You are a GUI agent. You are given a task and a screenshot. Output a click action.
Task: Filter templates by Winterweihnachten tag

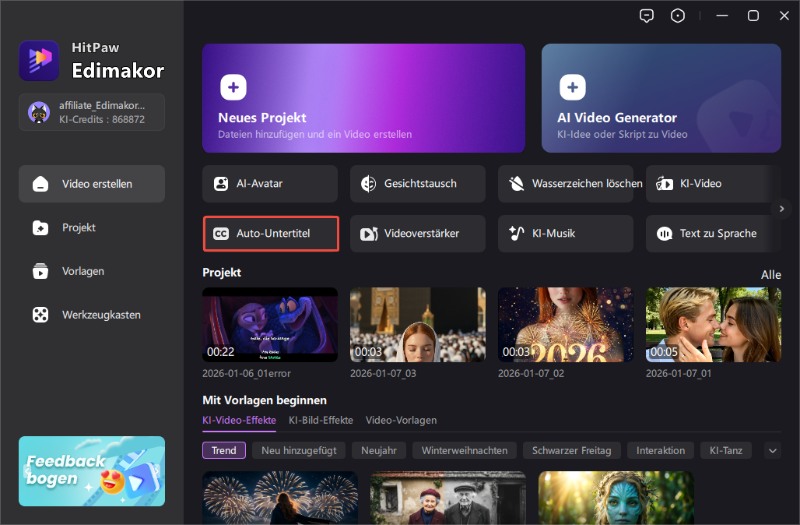[x=466, y=451]
